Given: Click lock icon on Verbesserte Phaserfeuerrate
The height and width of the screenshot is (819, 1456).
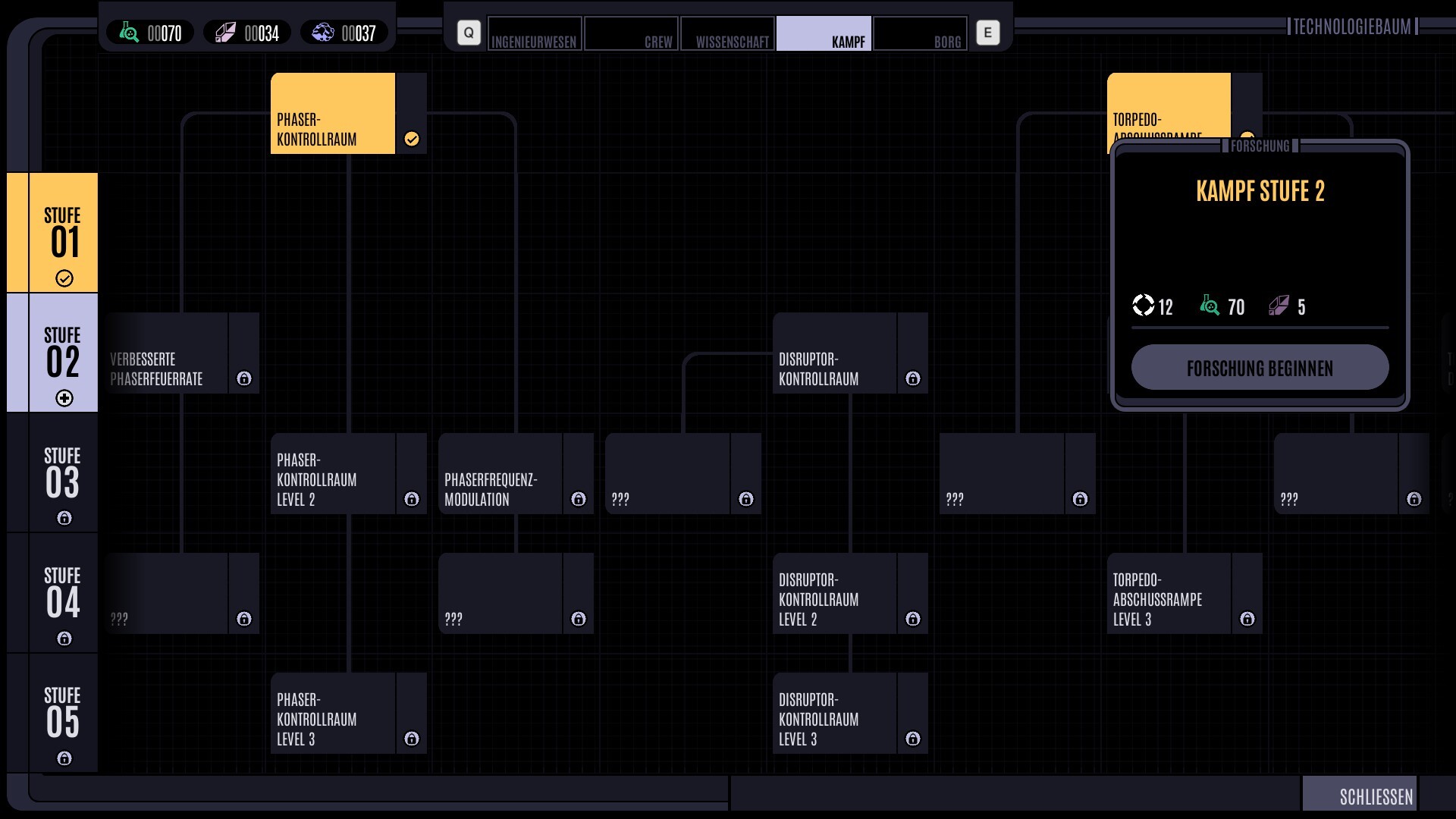Looking at the screenshot, I should [x=244, y=378].
